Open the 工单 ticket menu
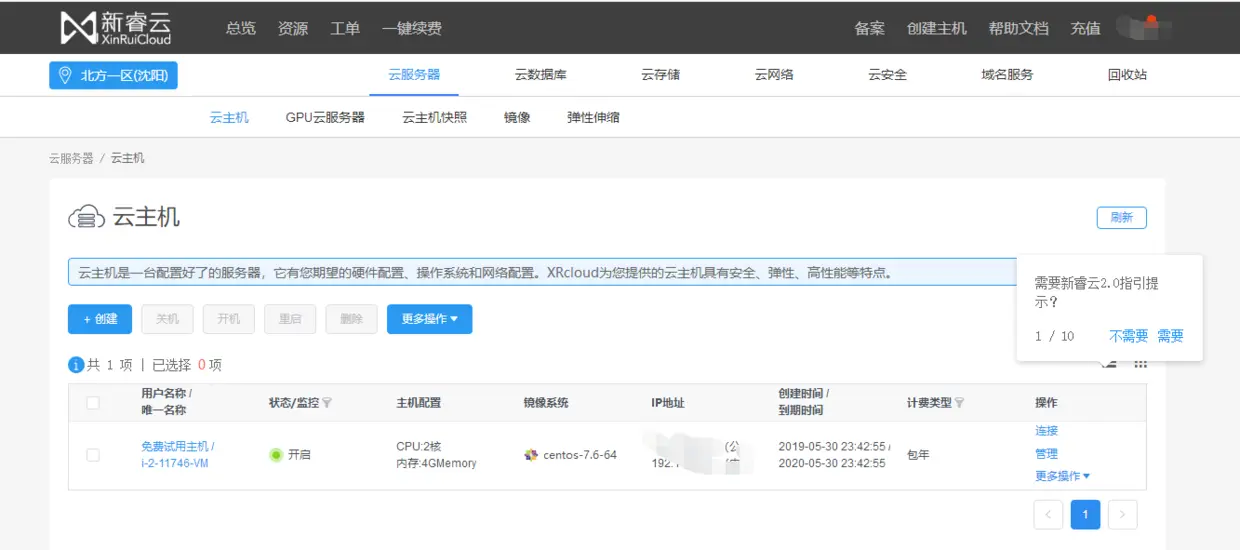The height and width of the screenshot is (550, 1240). pos(345,28)
